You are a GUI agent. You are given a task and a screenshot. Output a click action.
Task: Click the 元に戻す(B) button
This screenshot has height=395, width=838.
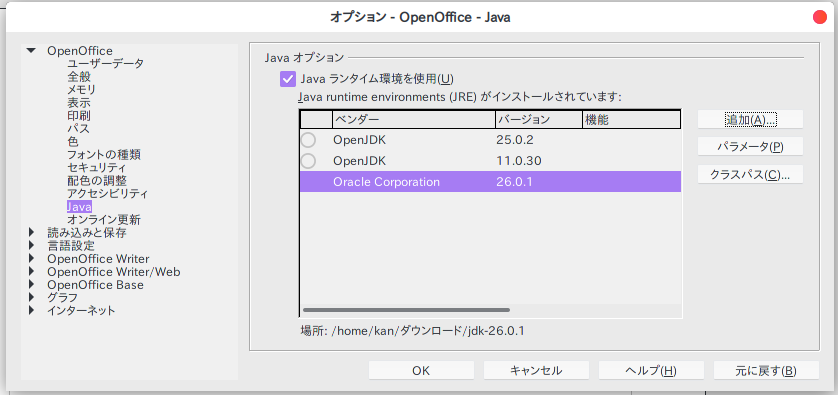point(766,370)
